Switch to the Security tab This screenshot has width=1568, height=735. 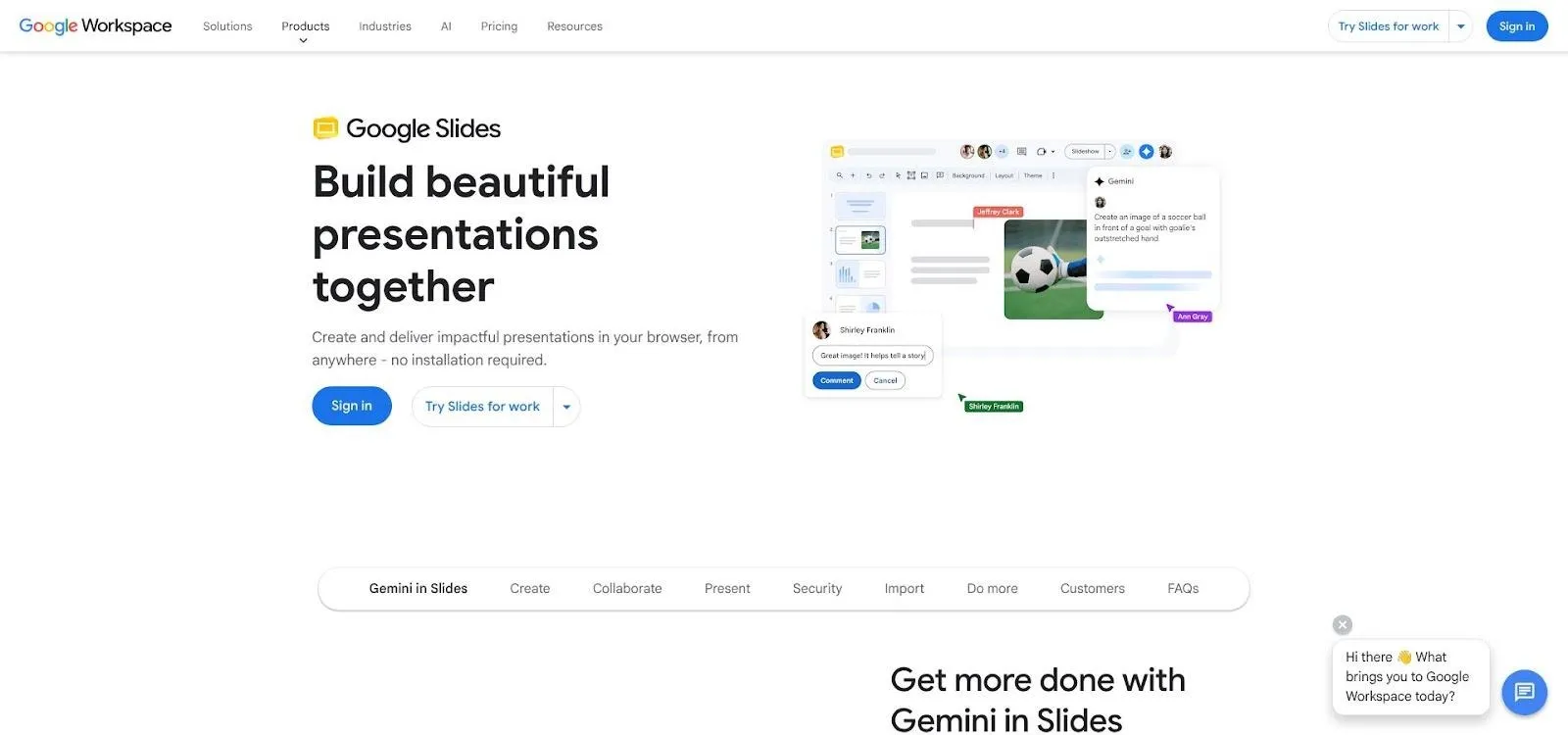click(817, 589)
